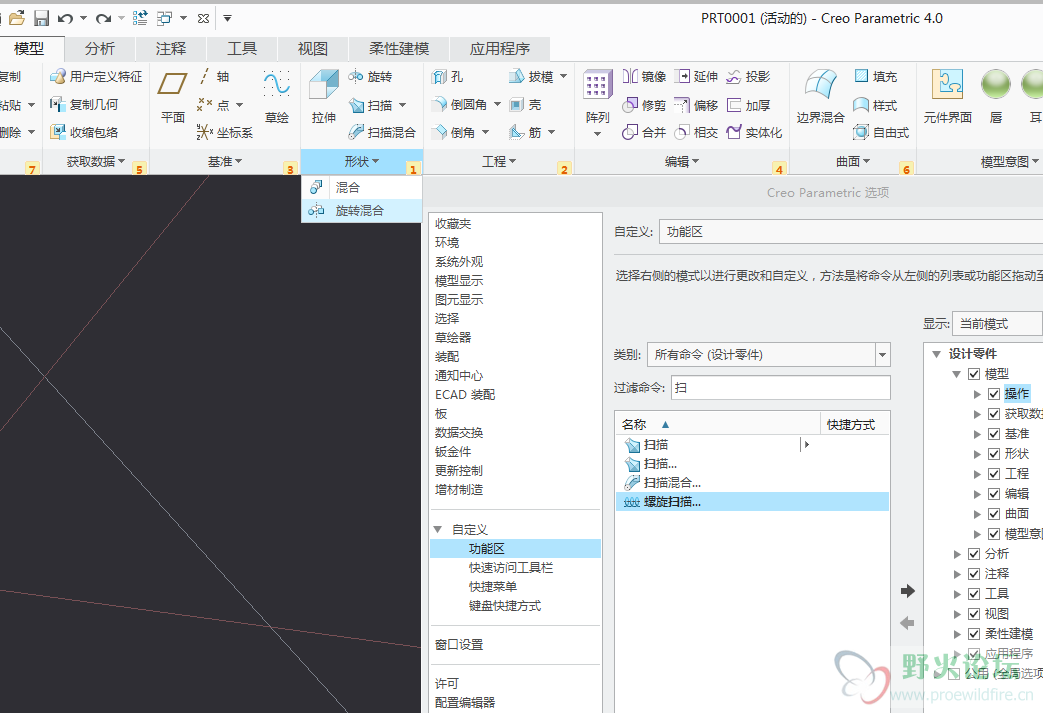Open 配置编辑器 page
The image size is (1043, 713).
[465, 702]
